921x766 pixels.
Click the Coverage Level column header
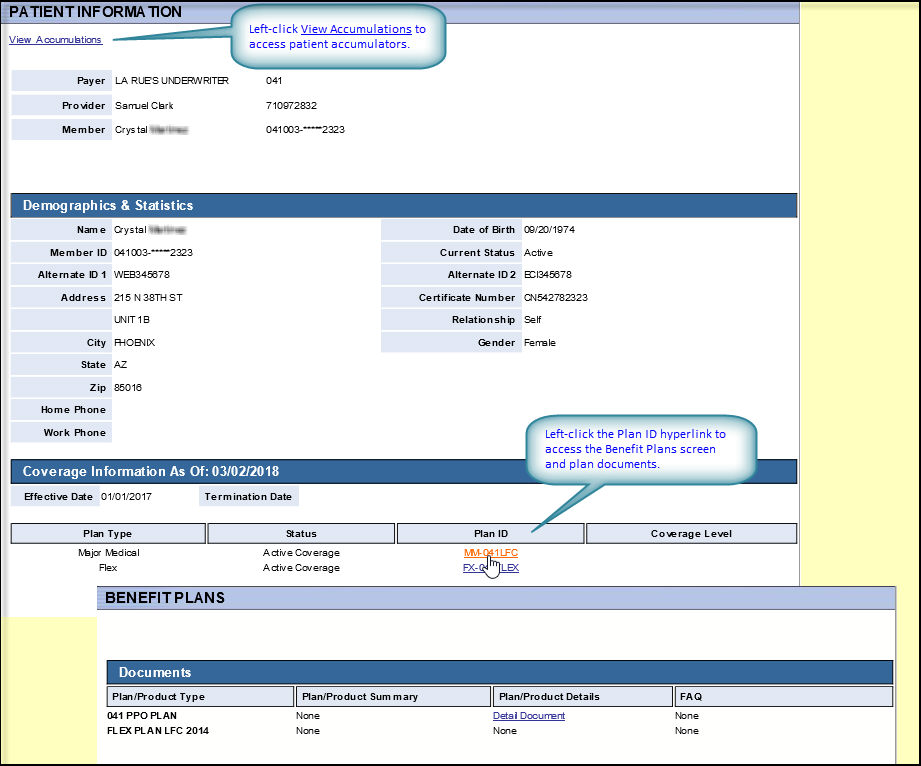[691, 534]
